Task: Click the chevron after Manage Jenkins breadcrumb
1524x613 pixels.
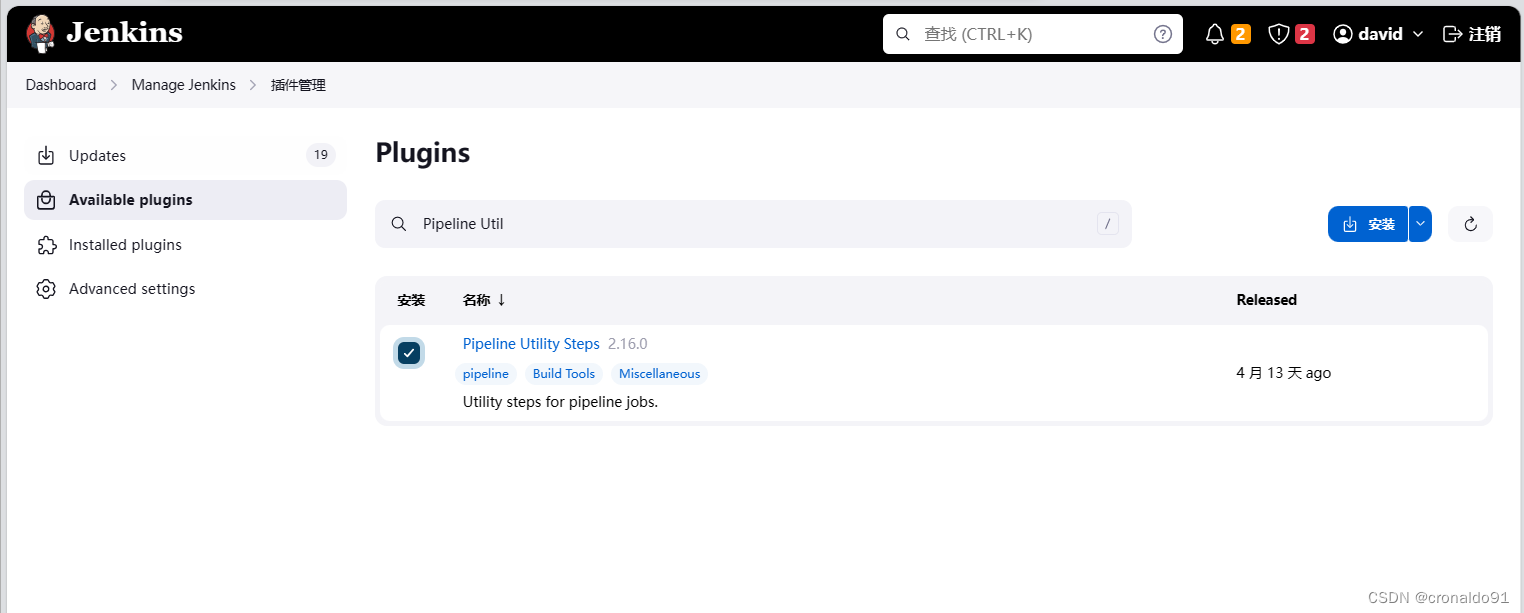Action: pos(253,85)
